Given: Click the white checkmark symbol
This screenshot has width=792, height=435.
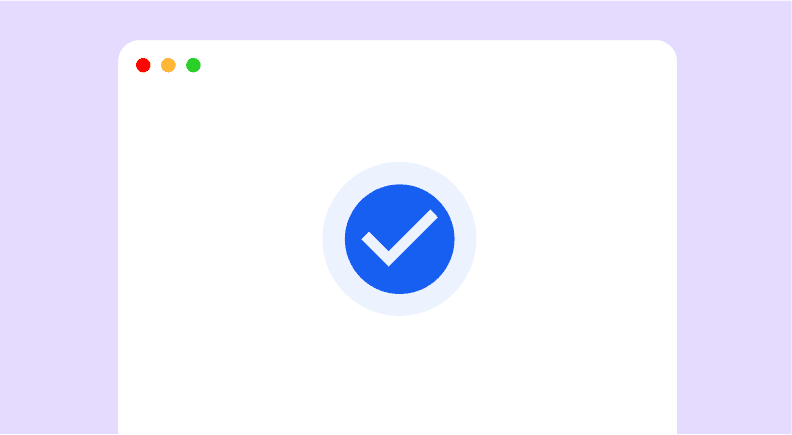Looking at the screenshot, I should pos(400,237).
